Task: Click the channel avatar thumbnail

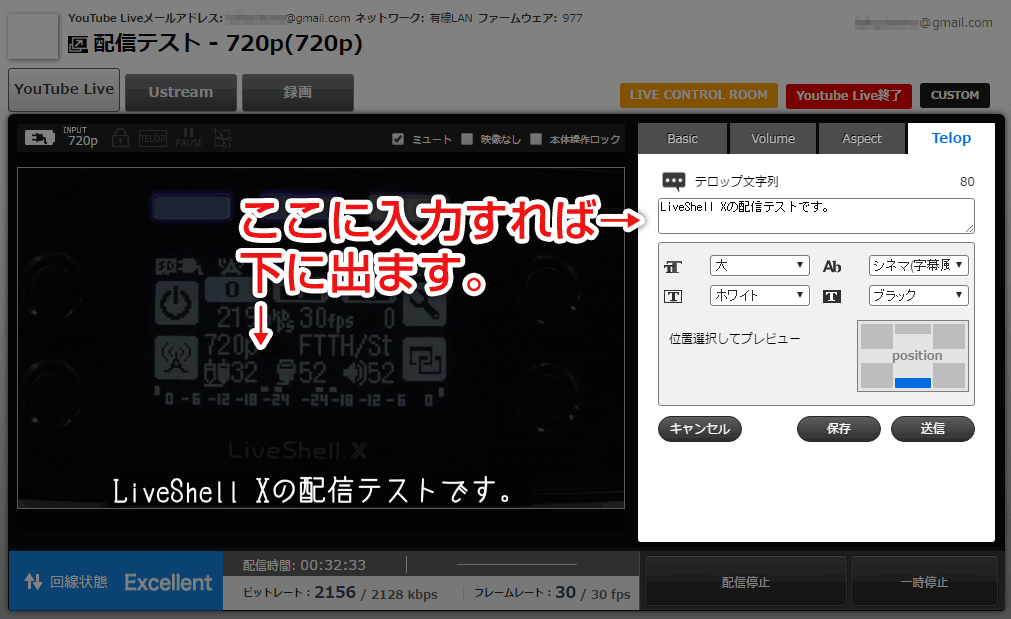Action: pyautogui.click(x=33, y=36)
